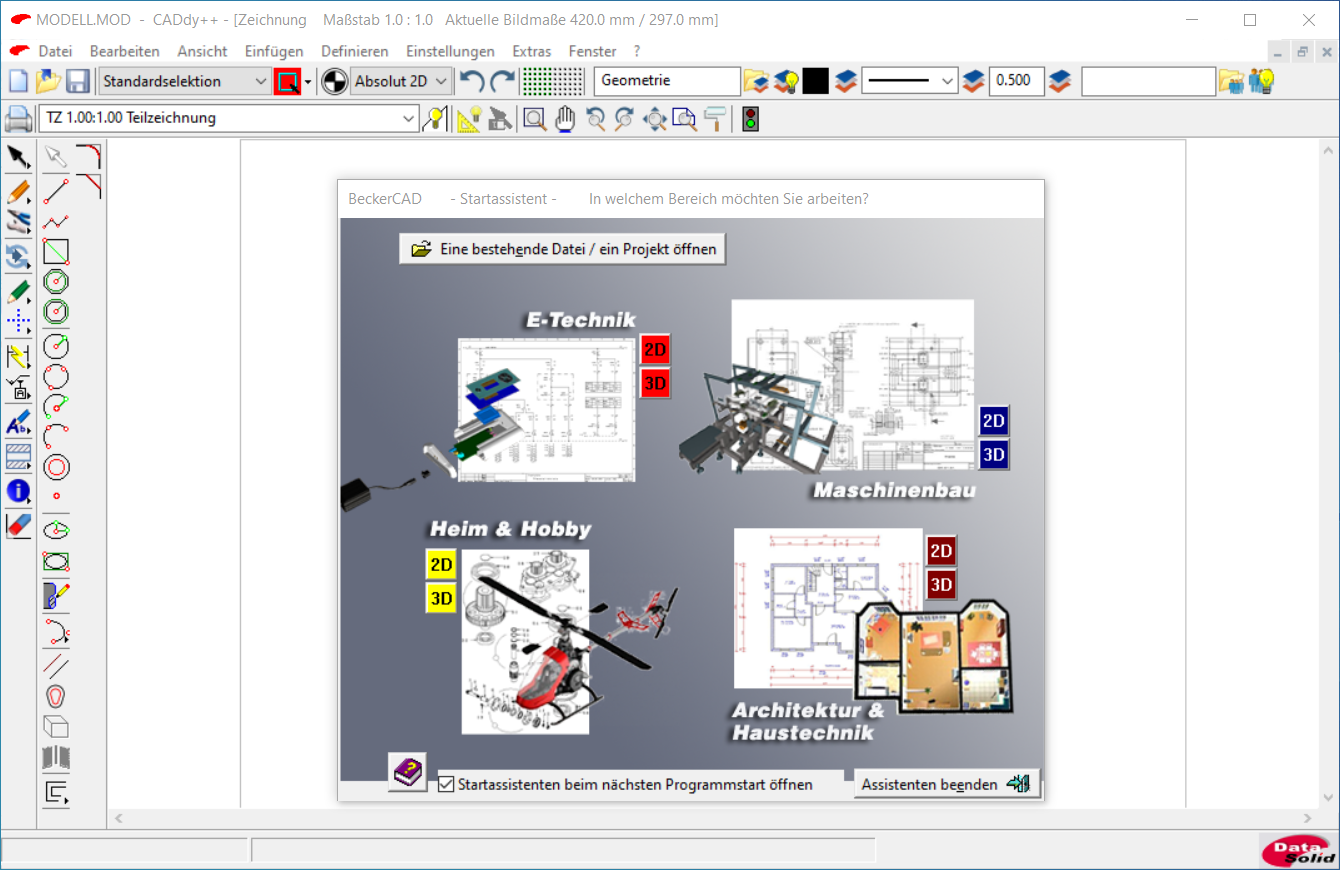Click Eine bestehende Datei / ein Projekt öffnen
This screenshot has width=1340, height=870.
coord(563,249)
